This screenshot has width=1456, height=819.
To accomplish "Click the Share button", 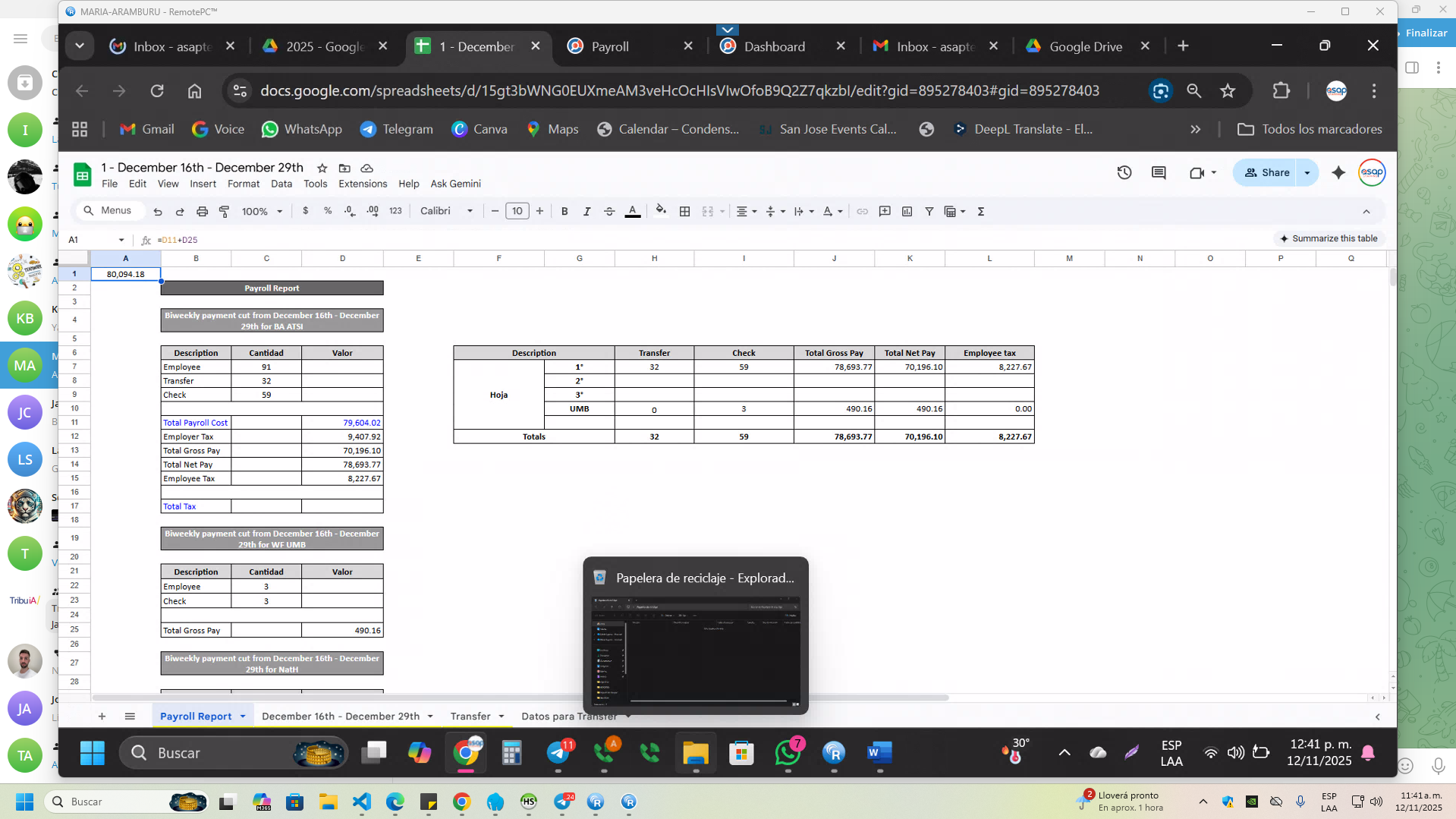I will (1267, 173).
